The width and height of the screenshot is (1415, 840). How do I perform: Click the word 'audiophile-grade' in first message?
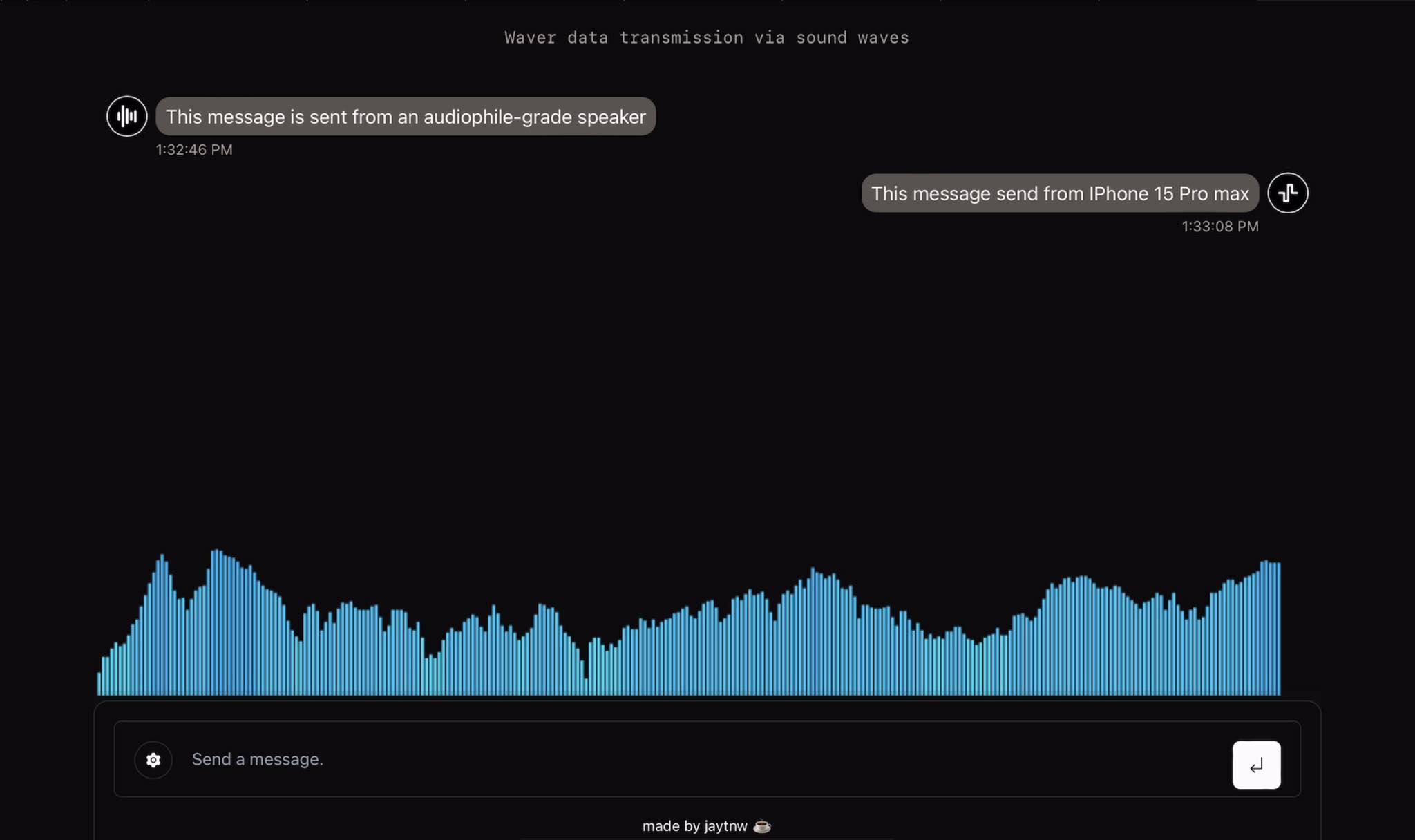[x=497, y=117]
